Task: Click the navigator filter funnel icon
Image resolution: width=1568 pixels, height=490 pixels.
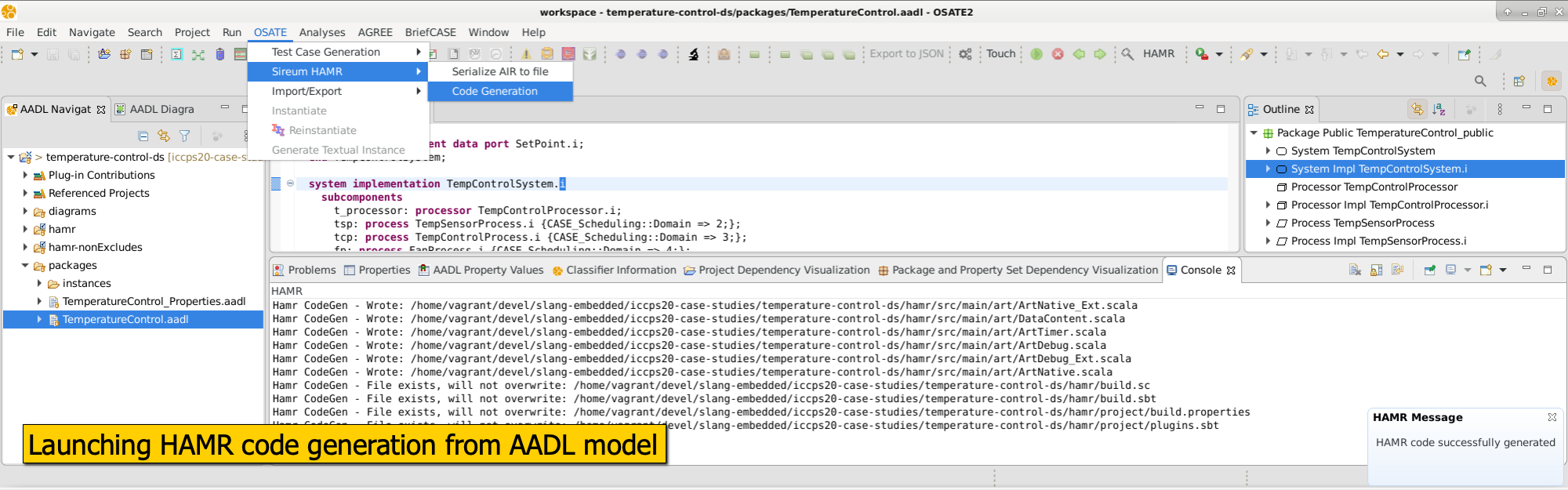Action: click(185, 136)
